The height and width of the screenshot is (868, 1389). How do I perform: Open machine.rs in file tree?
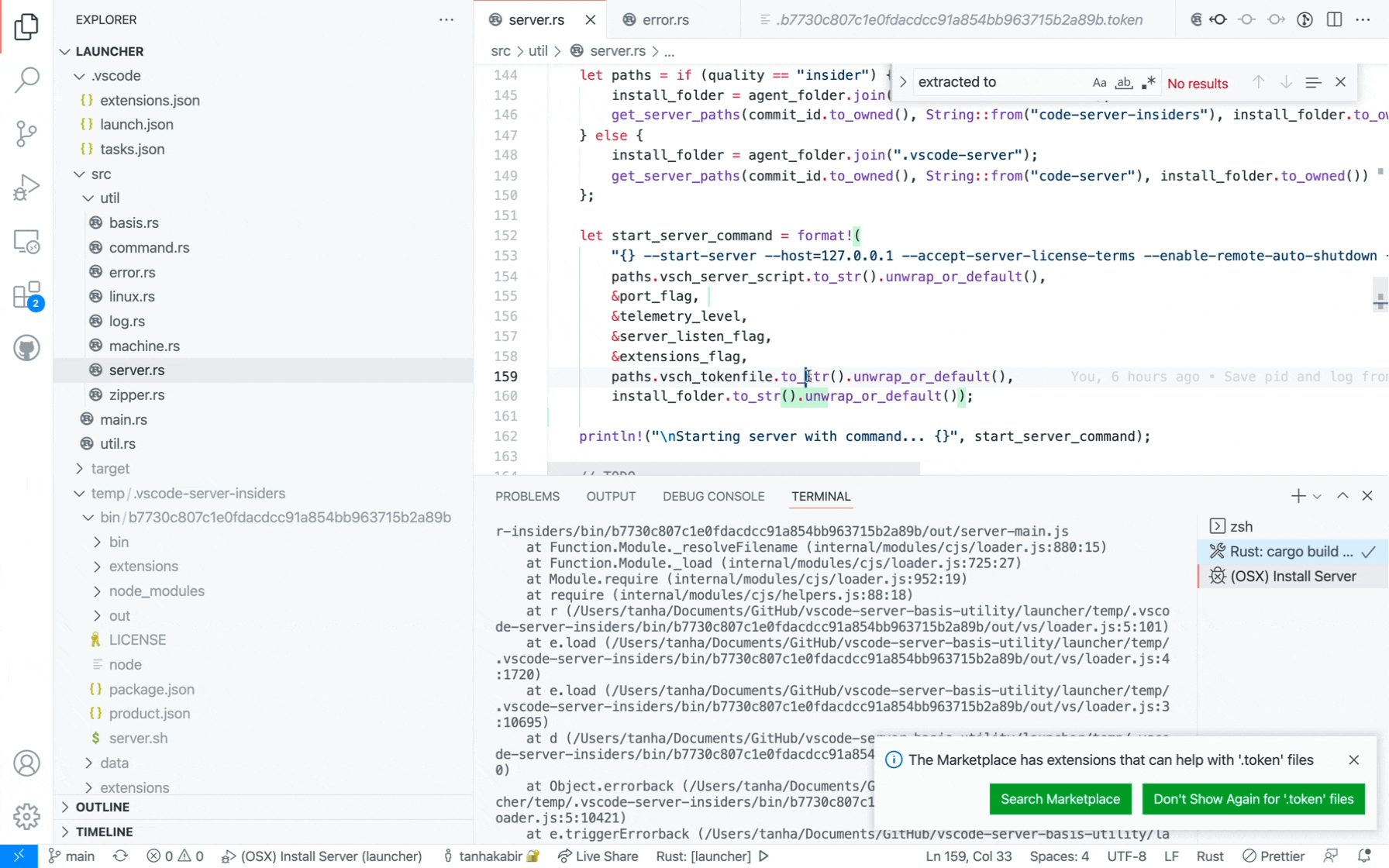(x=144, y=346)
